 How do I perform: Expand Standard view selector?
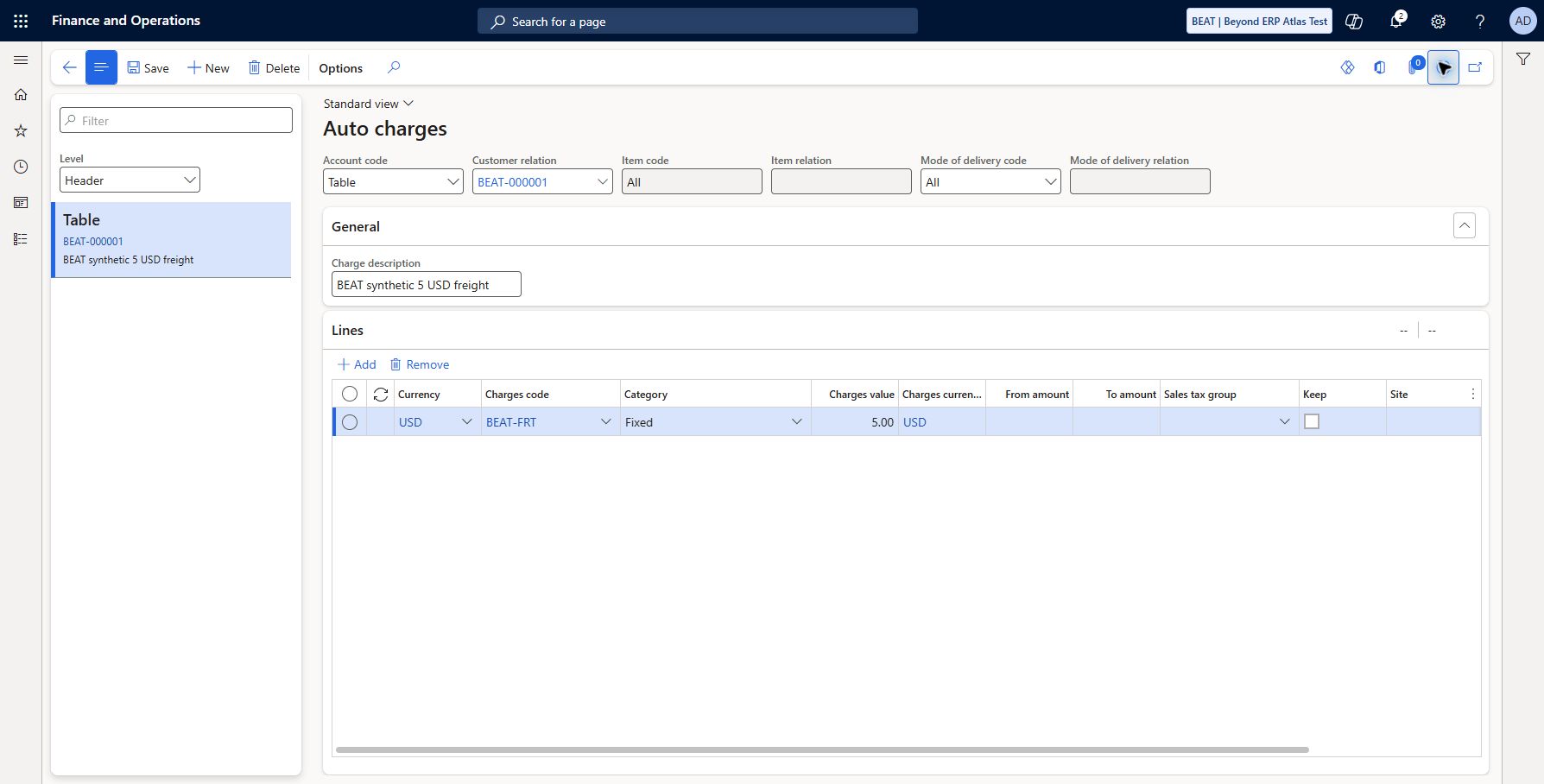pos(369,104)
